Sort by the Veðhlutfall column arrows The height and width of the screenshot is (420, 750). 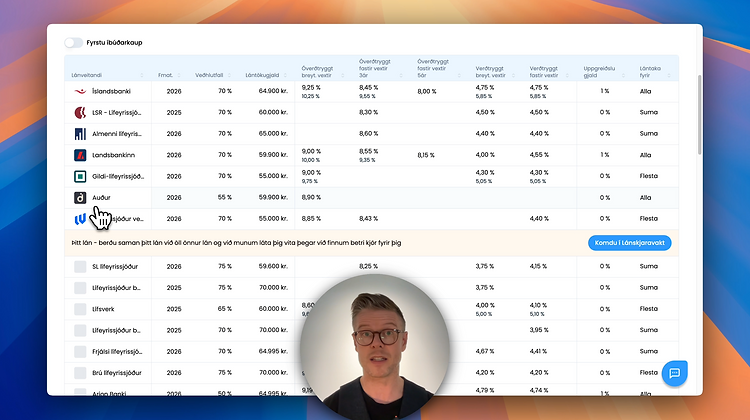[229, 75]
